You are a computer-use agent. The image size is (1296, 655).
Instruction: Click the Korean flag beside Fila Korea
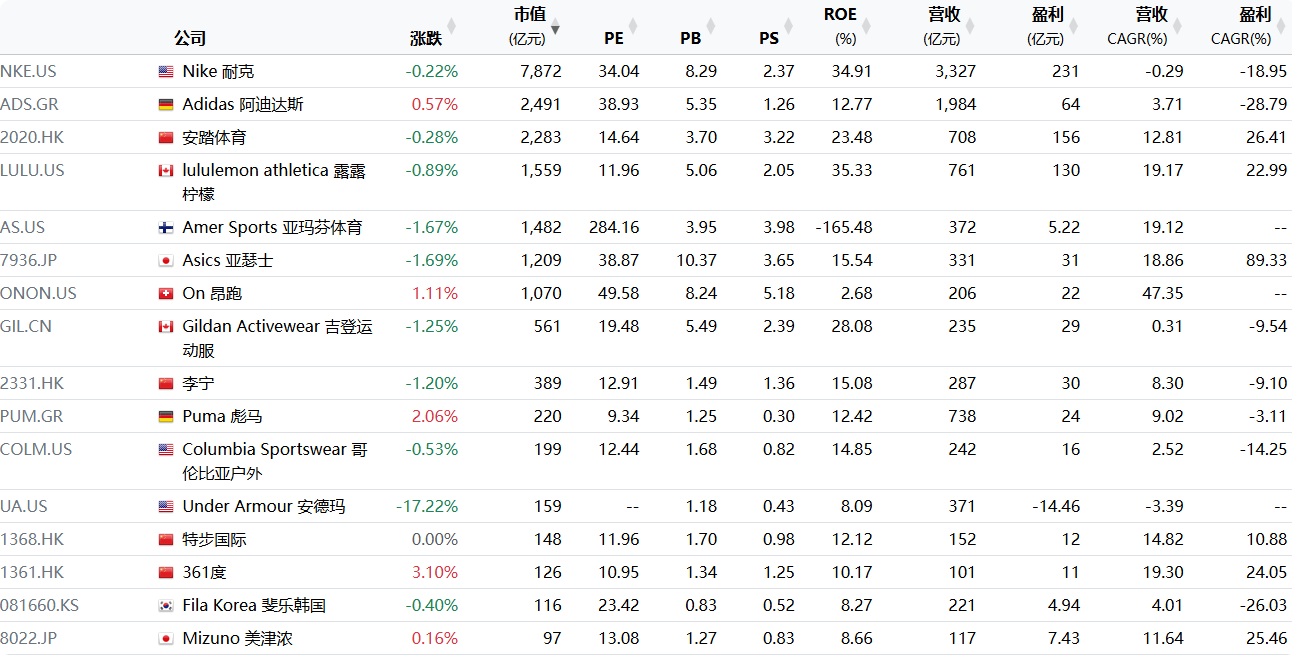tap(166, 606)
